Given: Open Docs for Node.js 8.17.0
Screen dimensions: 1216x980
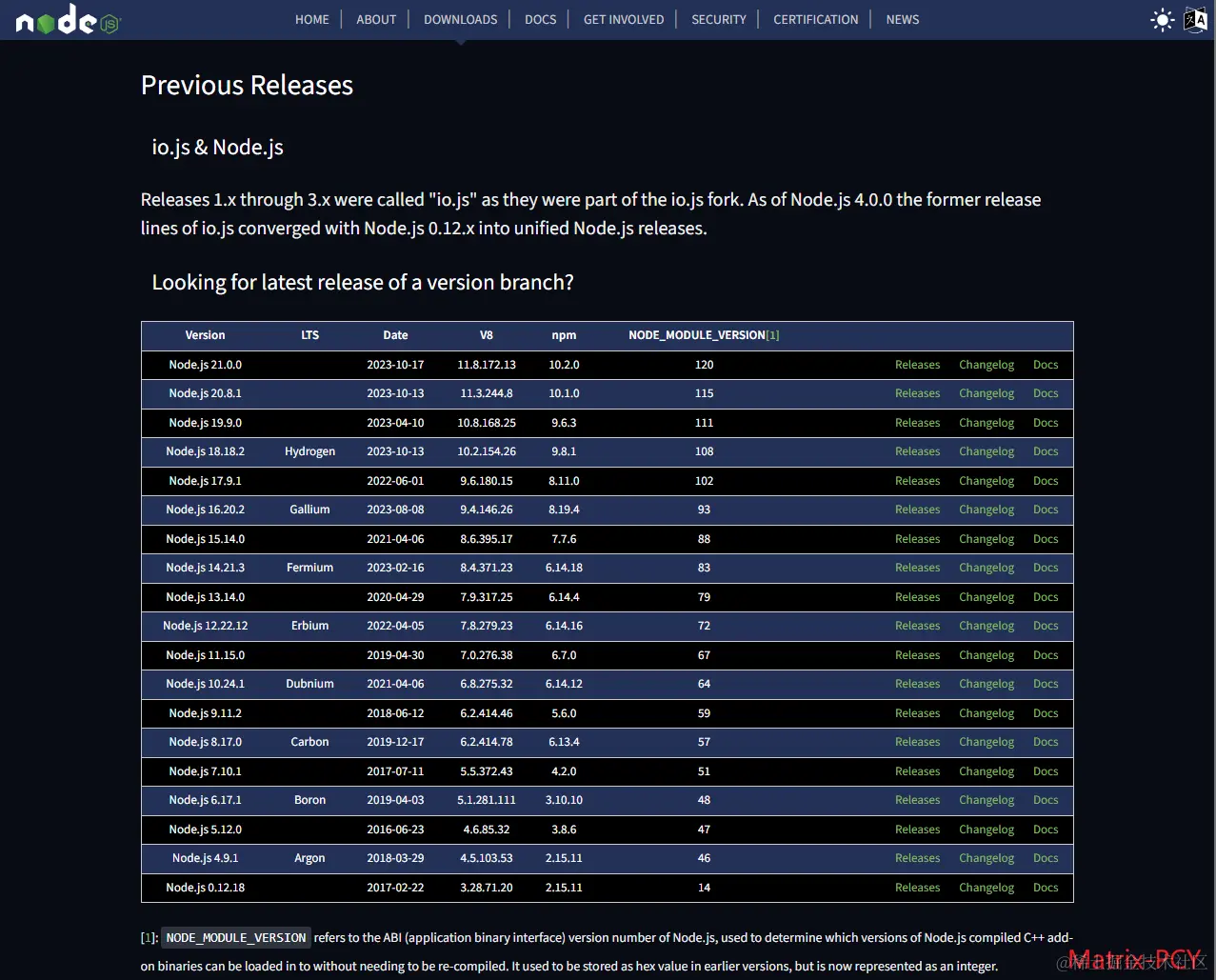Looking at the screenshot, I should click(1046, 742).
